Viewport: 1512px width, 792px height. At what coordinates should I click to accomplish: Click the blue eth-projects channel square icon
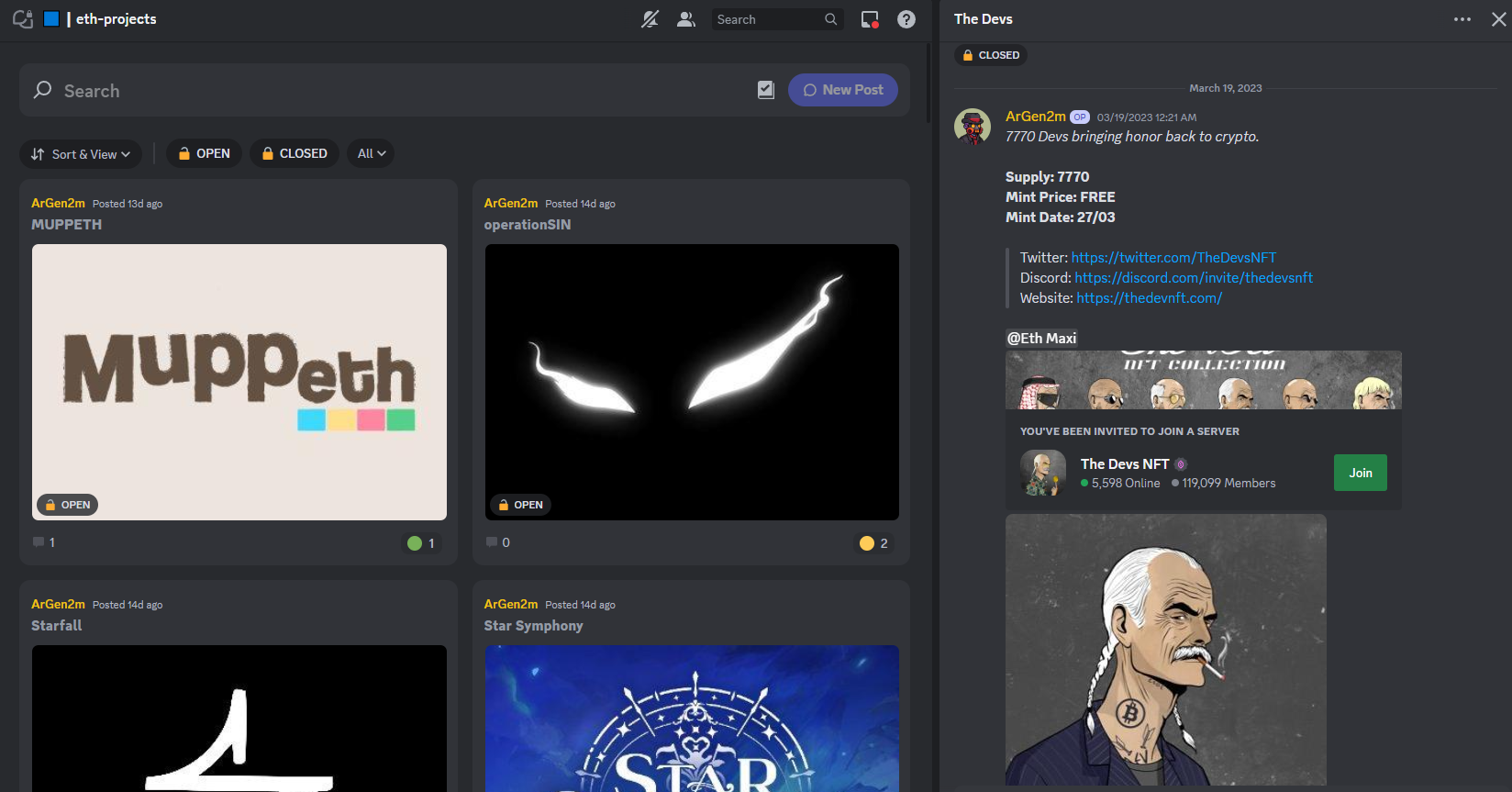[51, 18]
